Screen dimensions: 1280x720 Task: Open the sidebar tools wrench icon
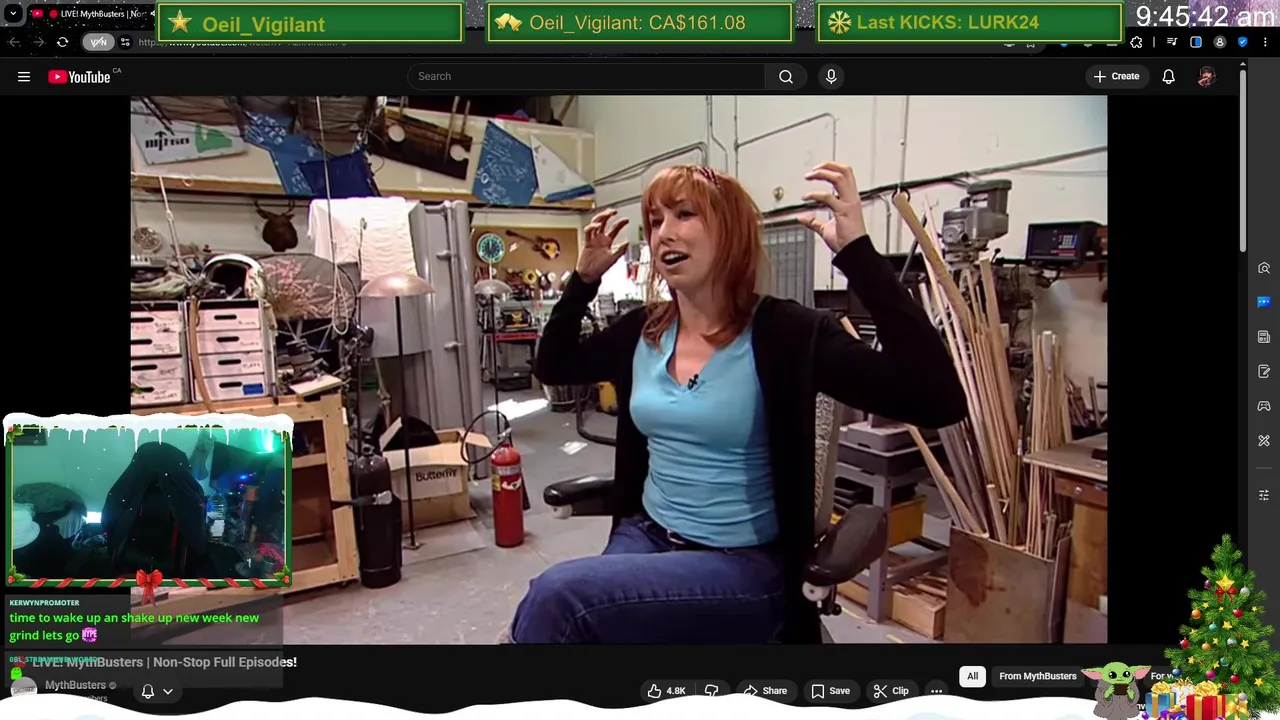pyautogui.click(x=1264, y=440)
